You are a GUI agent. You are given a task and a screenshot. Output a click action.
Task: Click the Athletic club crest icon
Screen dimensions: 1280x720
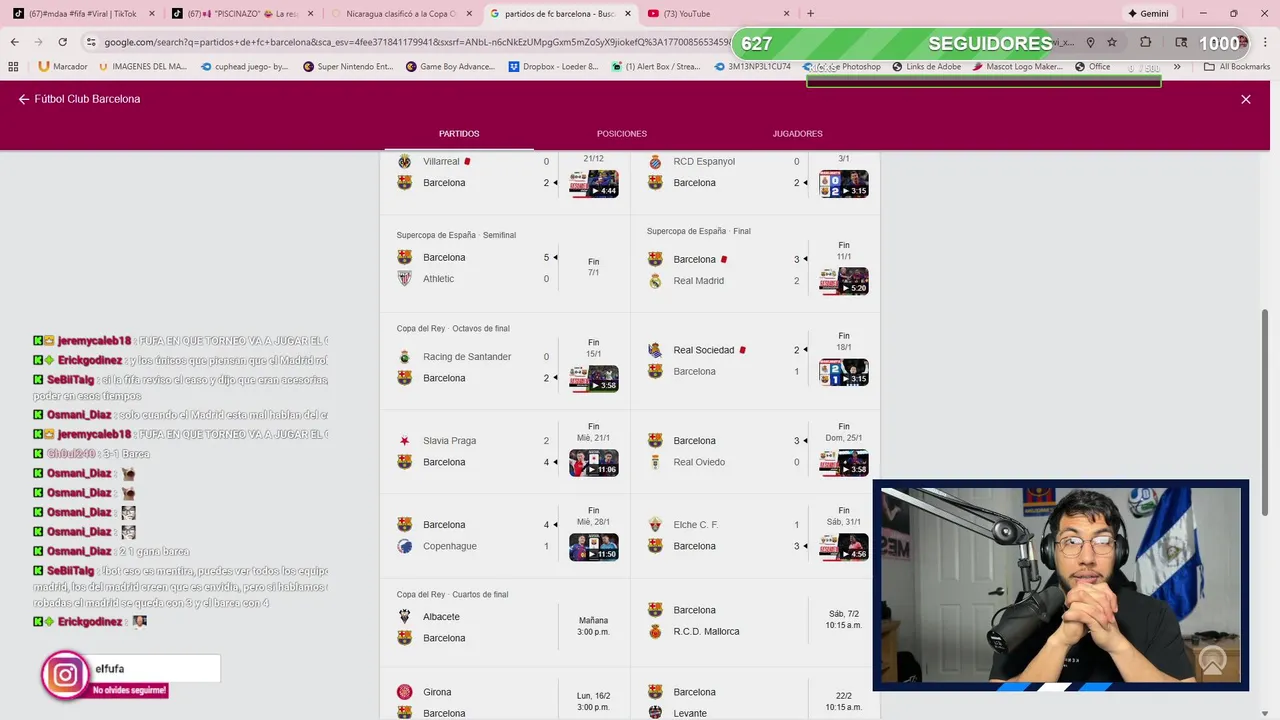(405, 279)
